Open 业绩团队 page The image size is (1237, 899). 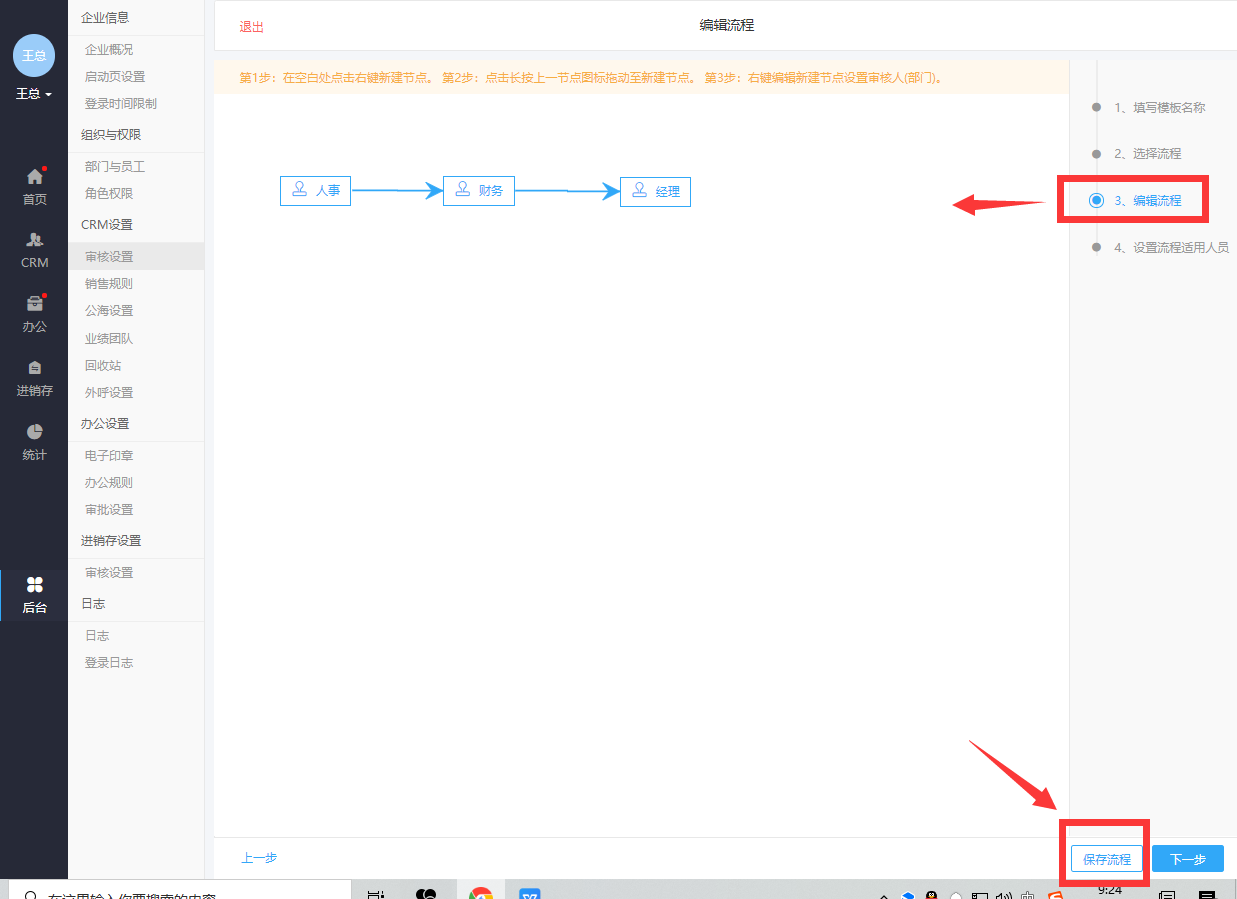(109, 338)
